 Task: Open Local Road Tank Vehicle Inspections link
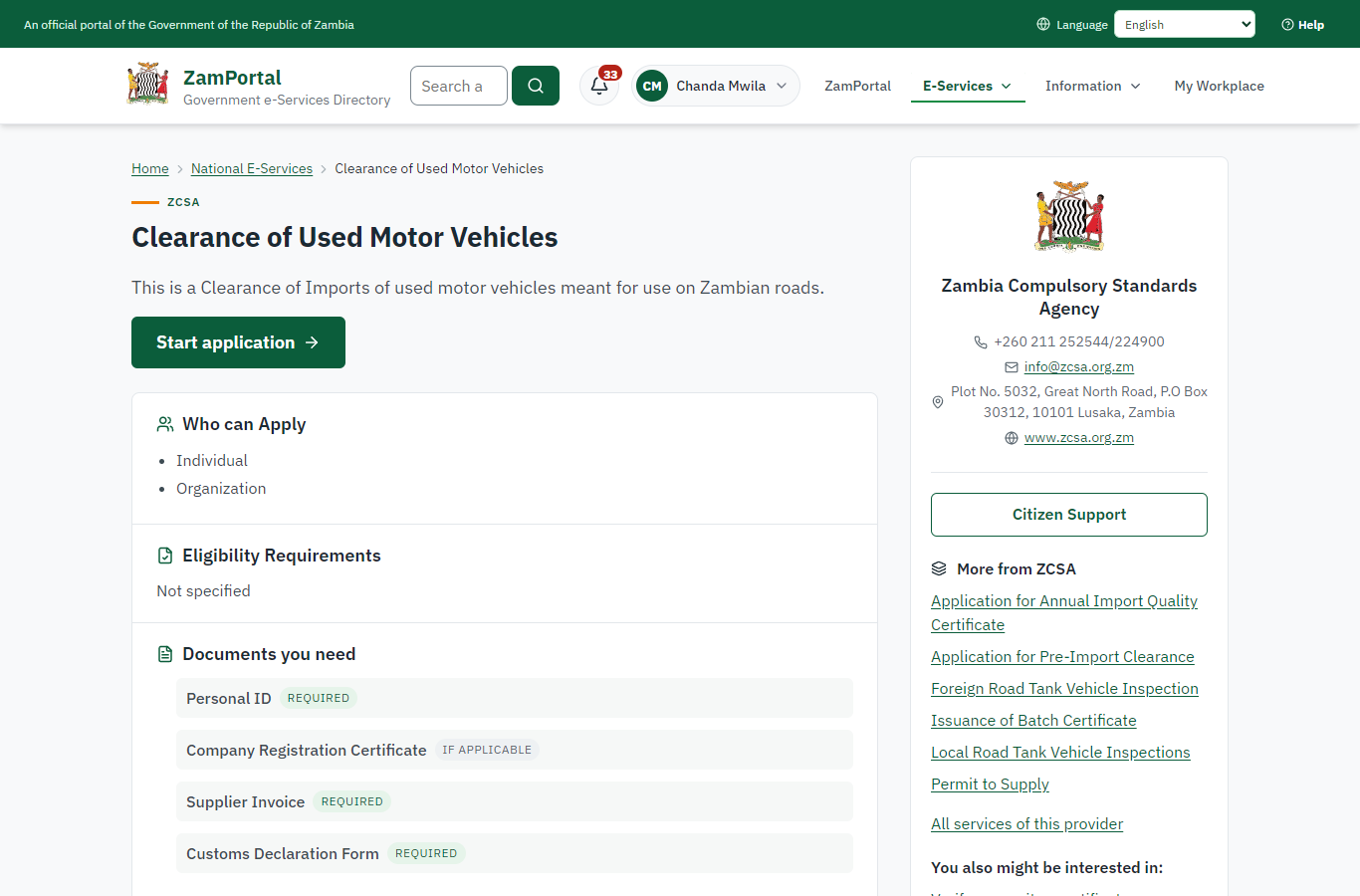coord(1060,753)
